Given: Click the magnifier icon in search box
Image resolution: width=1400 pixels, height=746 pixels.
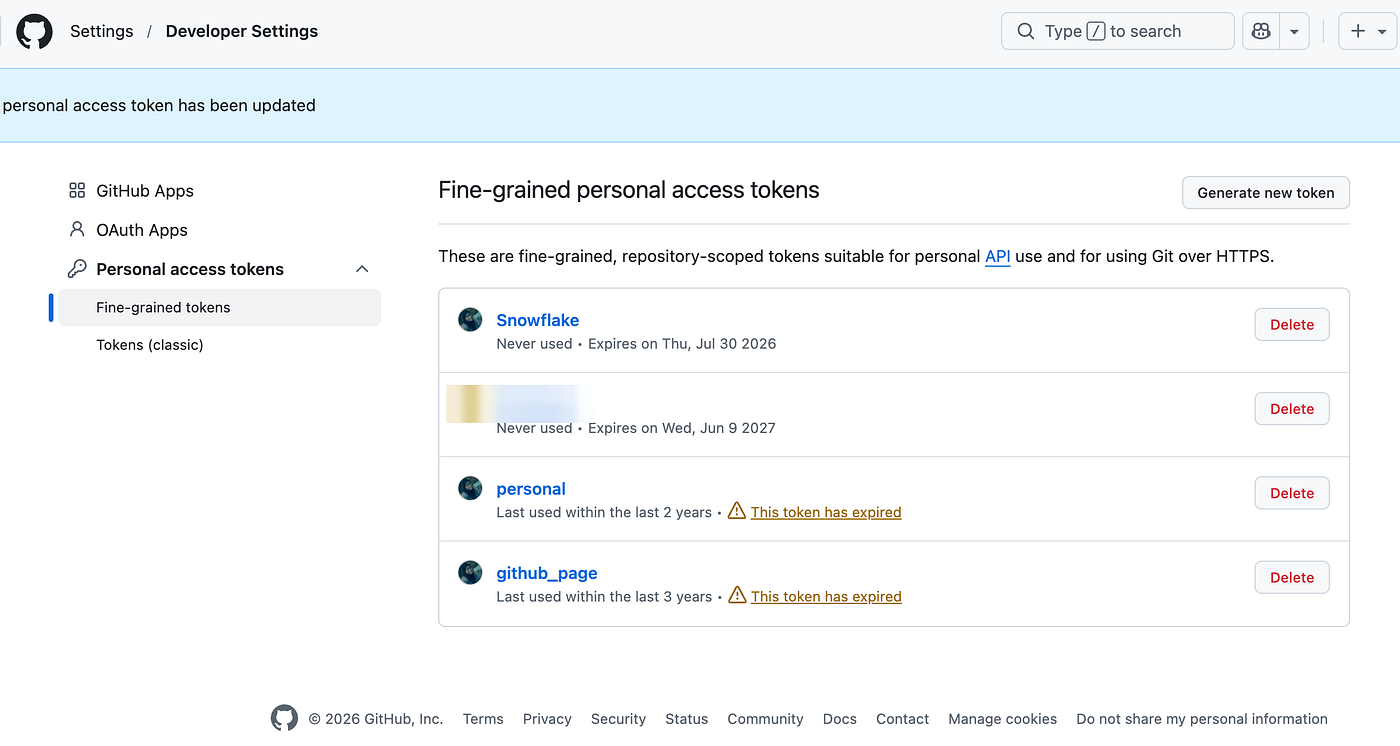Looking at the screenshot, I should [x=1026, y=31].
